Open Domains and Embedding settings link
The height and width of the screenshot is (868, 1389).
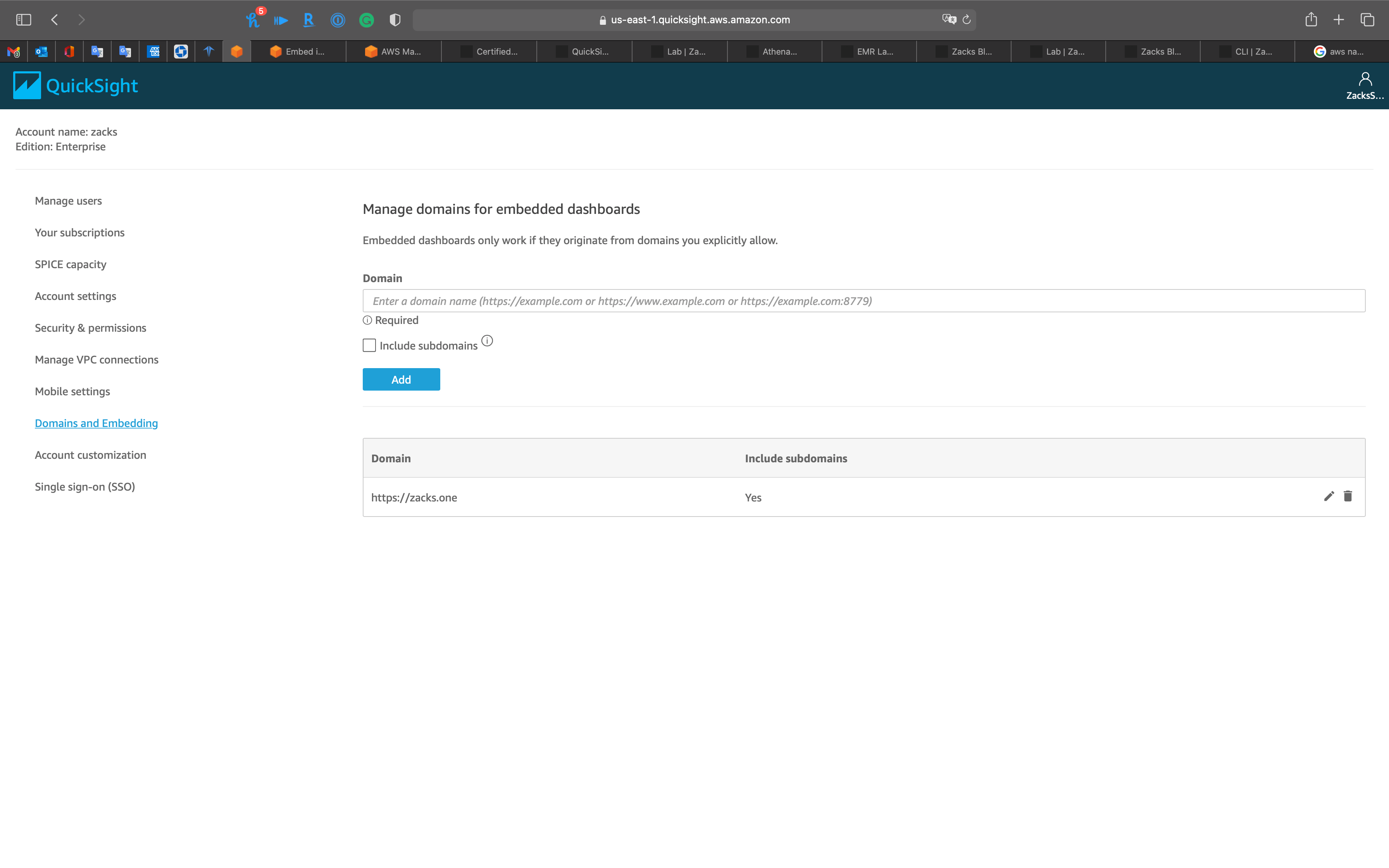[96, 422]
